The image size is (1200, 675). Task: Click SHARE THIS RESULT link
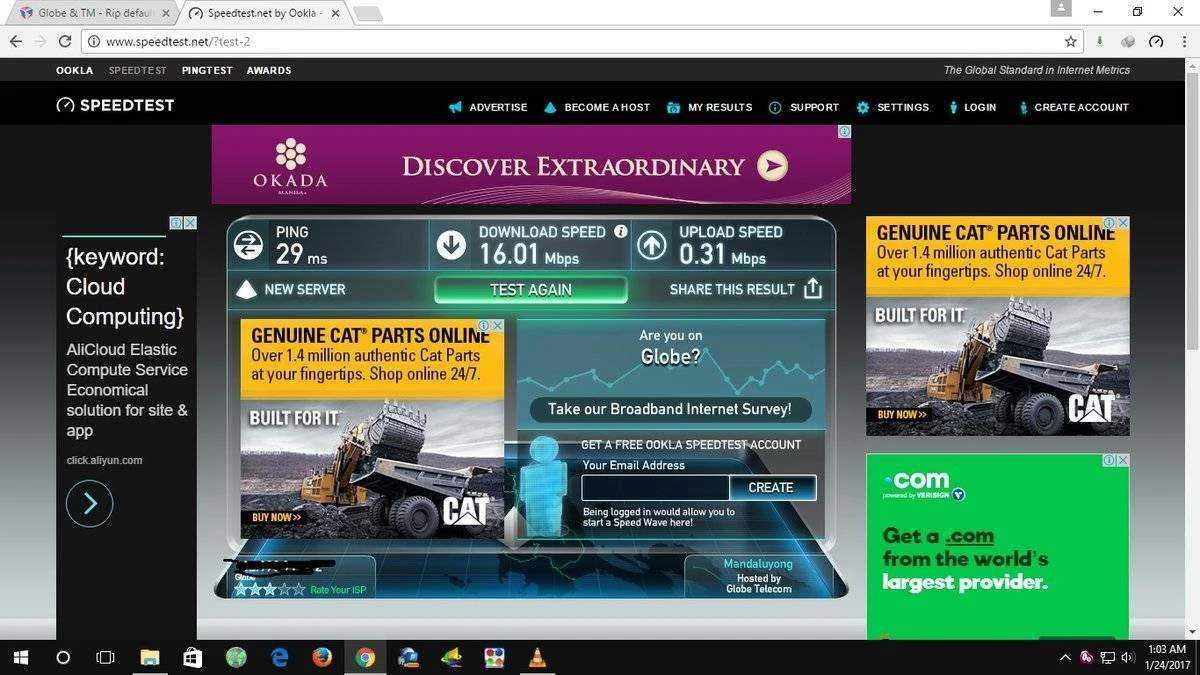pyautogui.click(x=732, y=289)
